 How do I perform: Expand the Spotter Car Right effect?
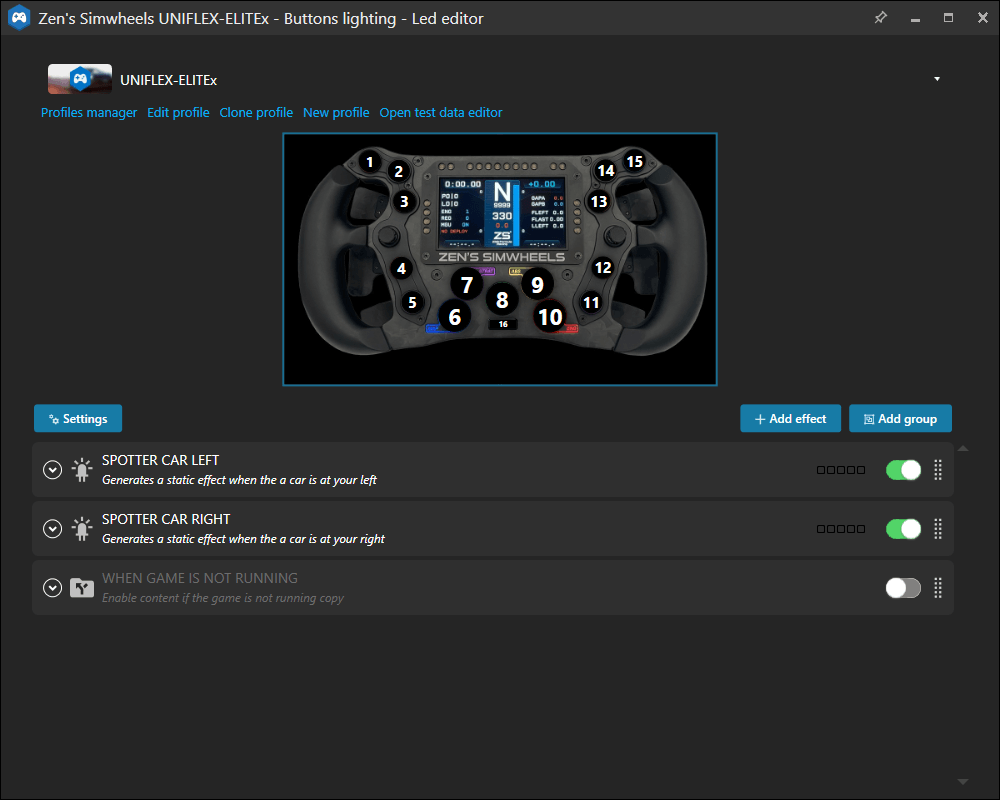pos(53,529)
